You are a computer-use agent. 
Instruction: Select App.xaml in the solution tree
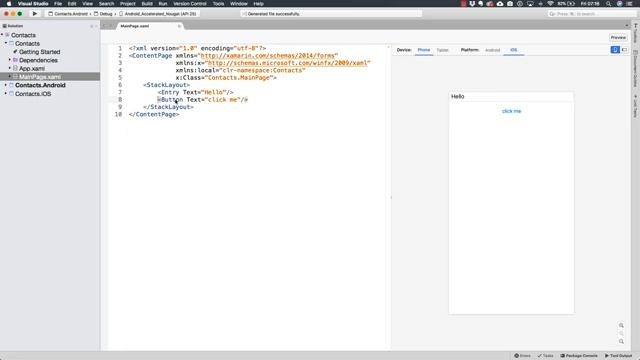click(x=32, y=69)
